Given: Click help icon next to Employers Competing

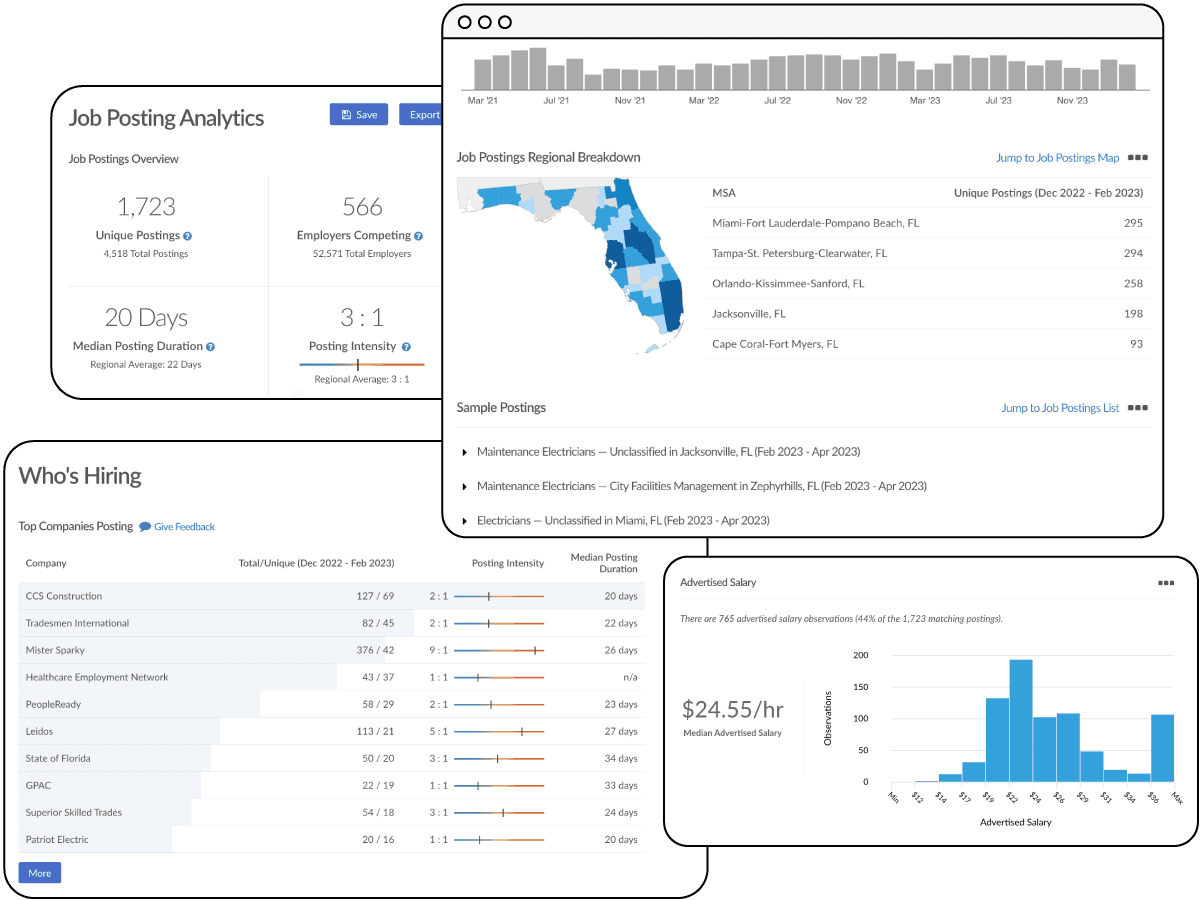Looking at the screenshot, I should [418, 236].
